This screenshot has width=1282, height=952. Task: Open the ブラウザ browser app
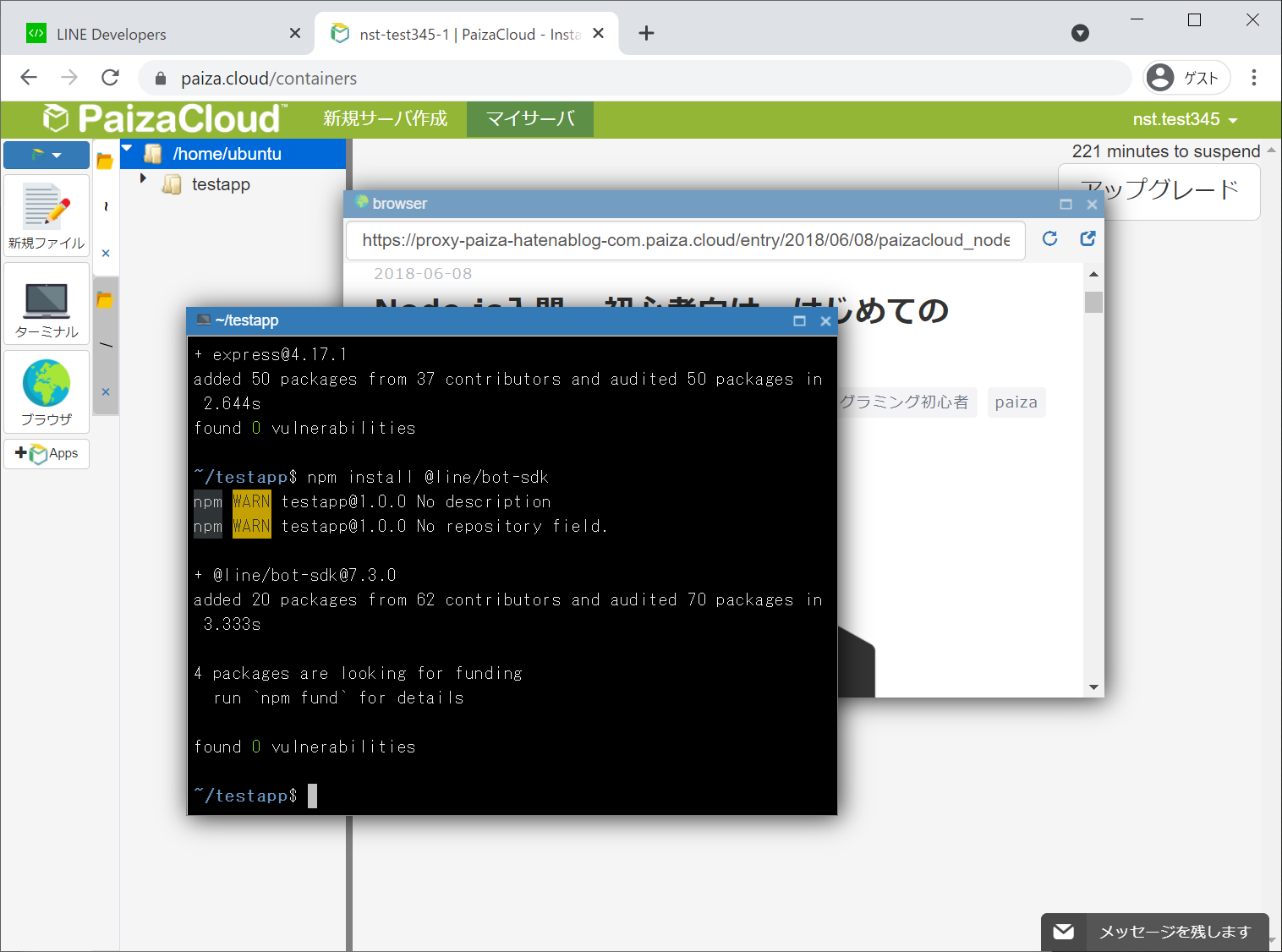[x=47, y=391]
